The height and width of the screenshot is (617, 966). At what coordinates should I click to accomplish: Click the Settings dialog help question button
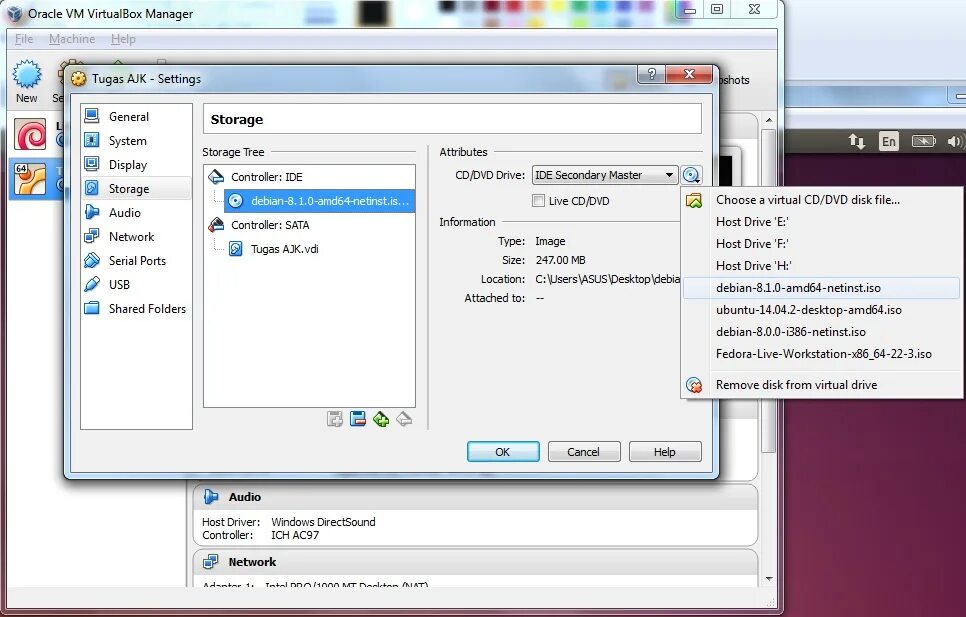coord(652,75)
